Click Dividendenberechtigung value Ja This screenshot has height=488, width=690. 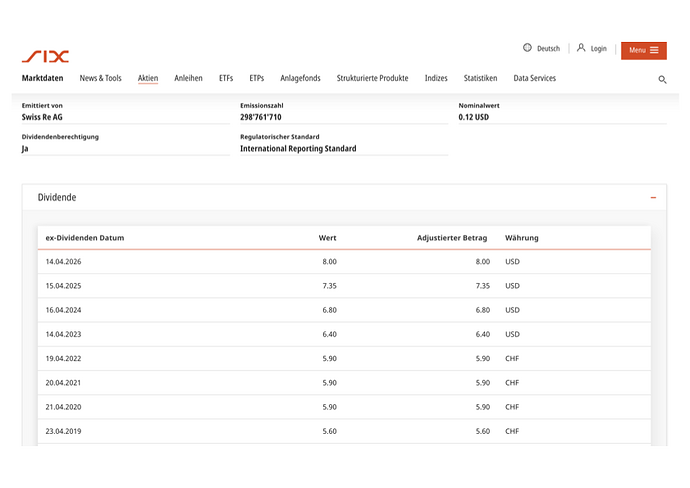(25, 148)
